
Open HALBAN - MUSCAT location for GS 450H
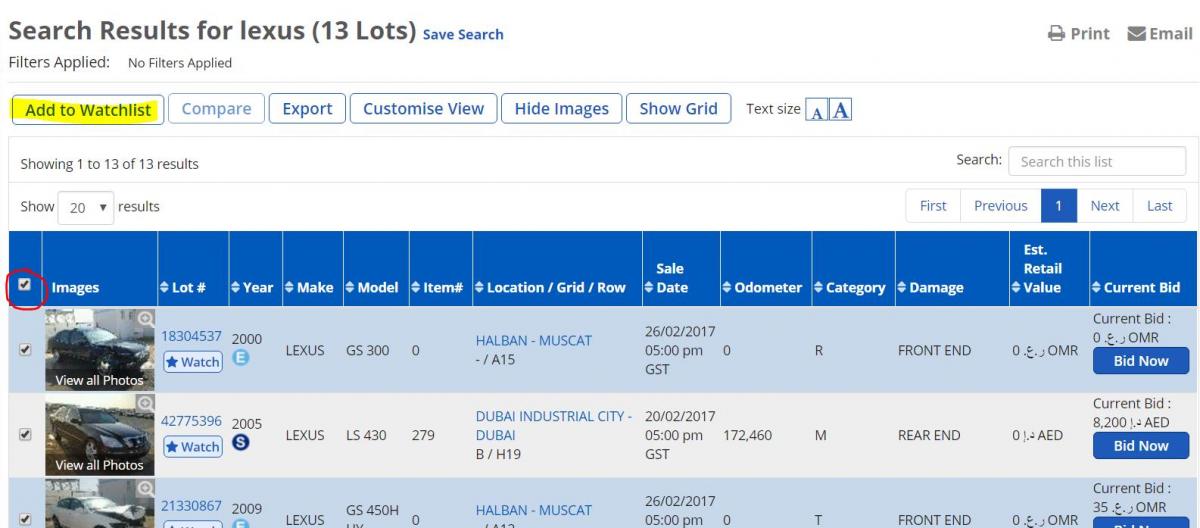point(534,510)
